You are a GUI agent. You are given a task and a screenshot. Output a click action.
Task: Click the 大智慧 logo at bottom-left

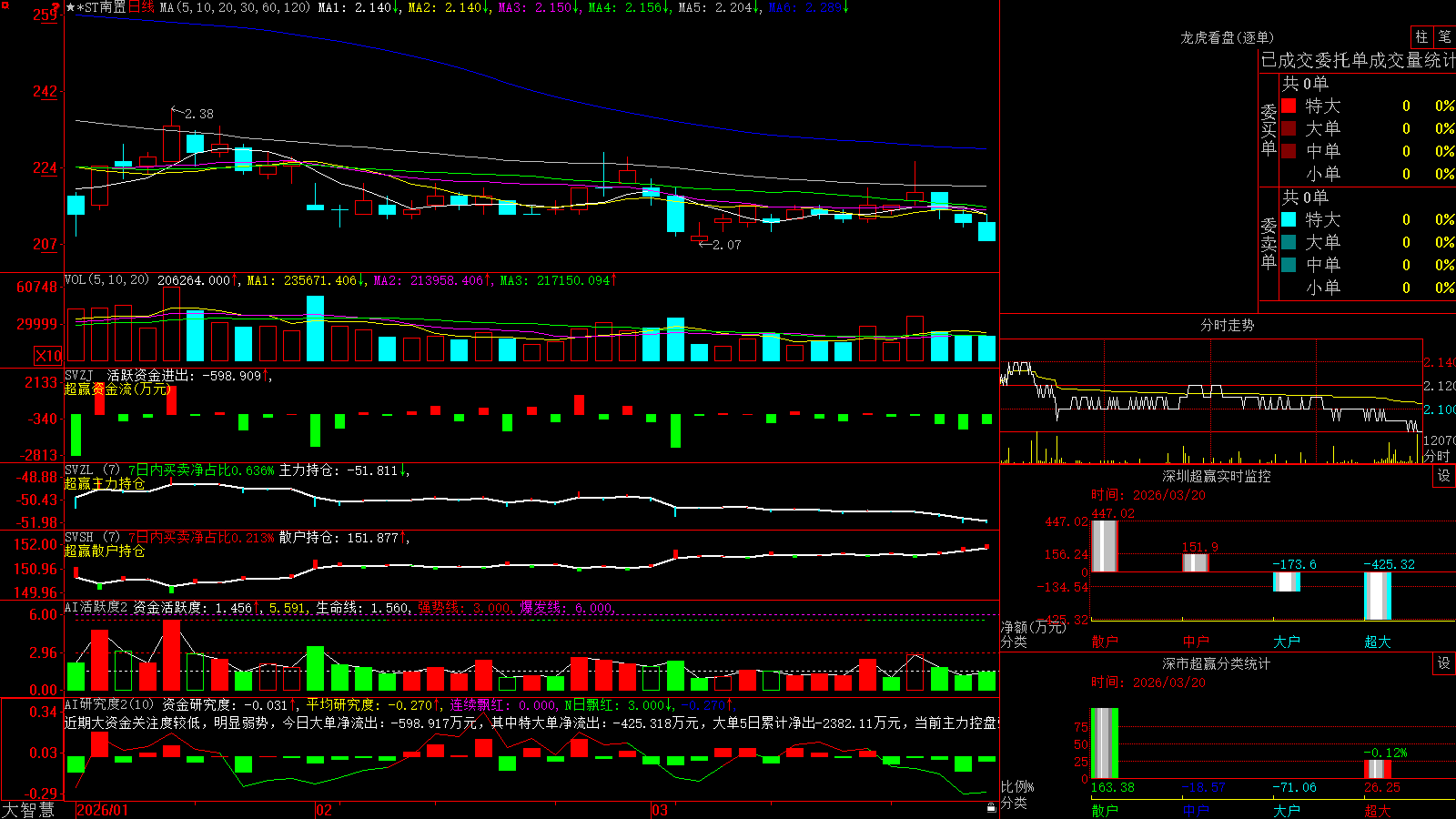[x=28, y=810]
